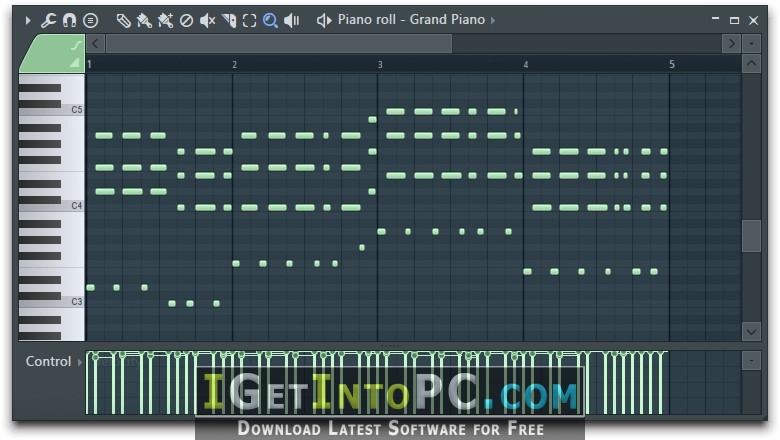780x440 pixels.
Task: Toggle the slide triangle icon in green tab
Action: 75,63
